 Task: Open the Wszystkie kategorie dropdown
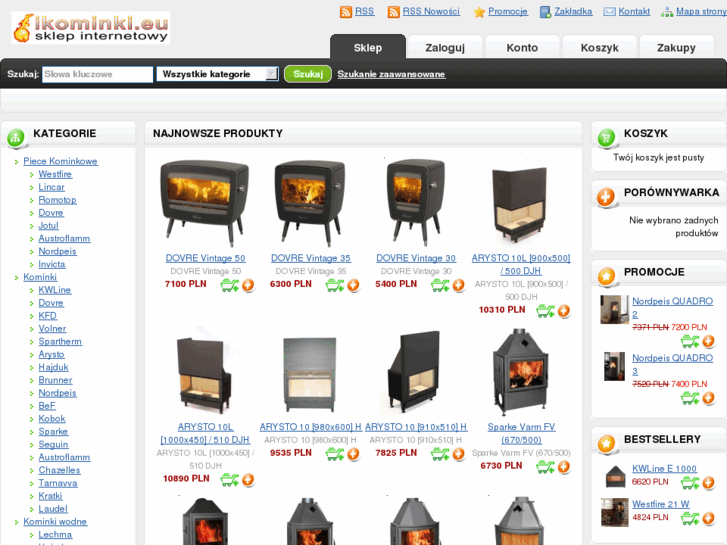point(217,74)
